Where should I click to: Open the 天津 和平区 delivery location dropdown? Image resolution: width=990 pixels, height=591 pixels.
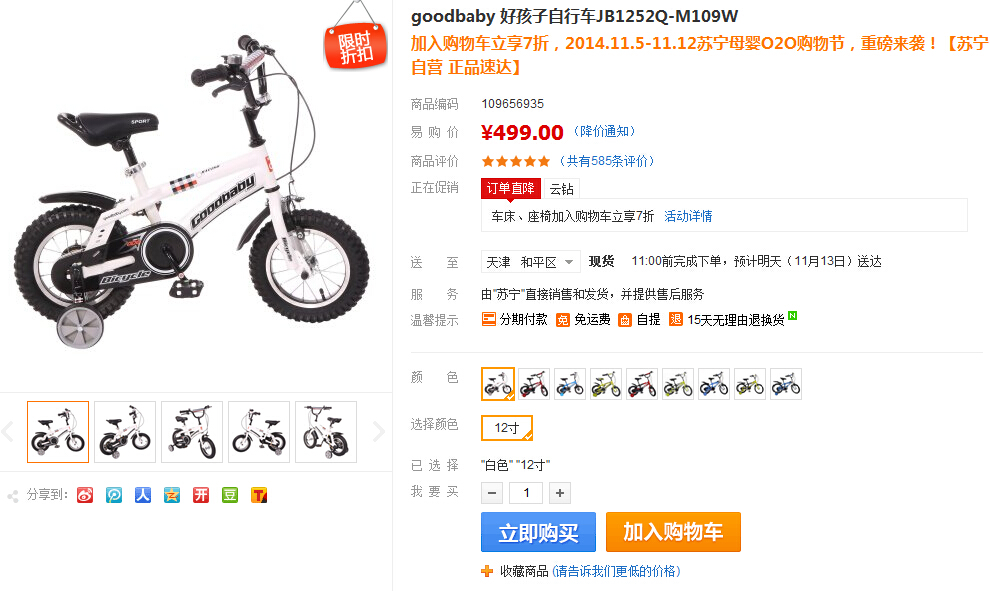pos(530,262)
